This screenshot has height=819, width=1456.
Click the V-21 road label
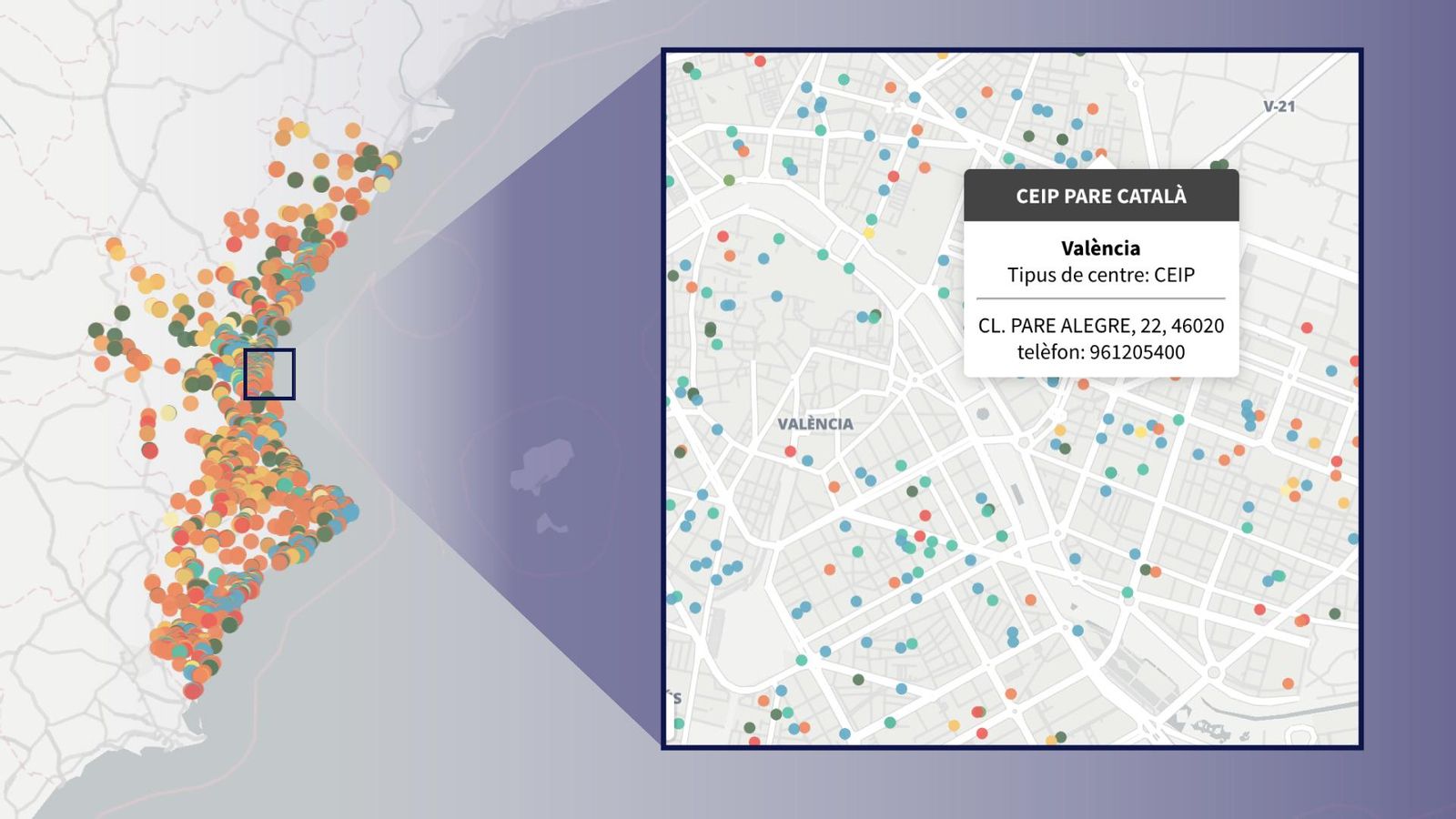point(1279,106)
